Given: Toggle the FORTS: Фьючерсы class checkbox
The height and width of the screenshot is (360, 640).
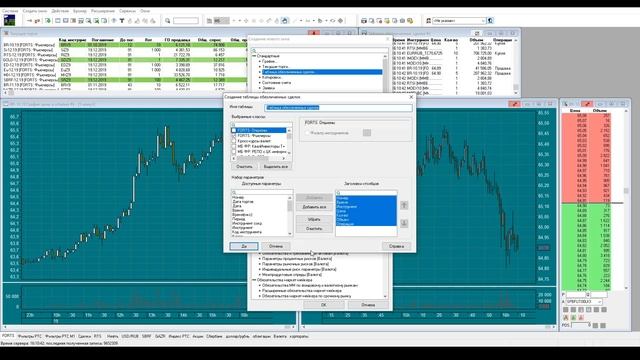Looking at the screenshot, I should point(234,136).
